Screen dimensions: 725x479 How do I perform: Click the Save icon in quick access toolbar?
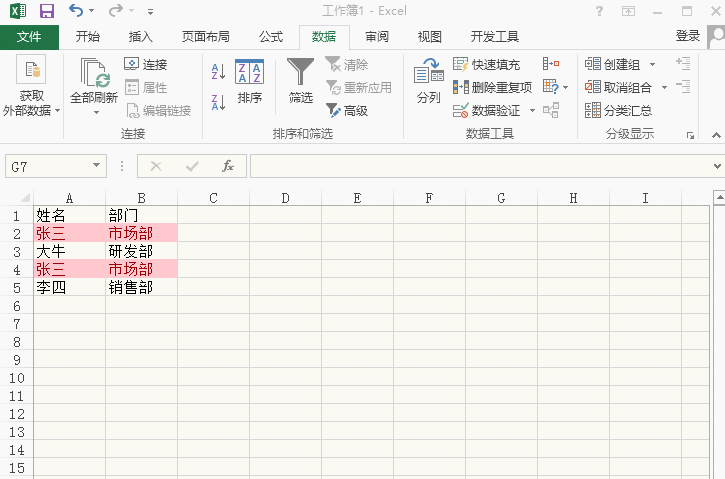point(47,11)
